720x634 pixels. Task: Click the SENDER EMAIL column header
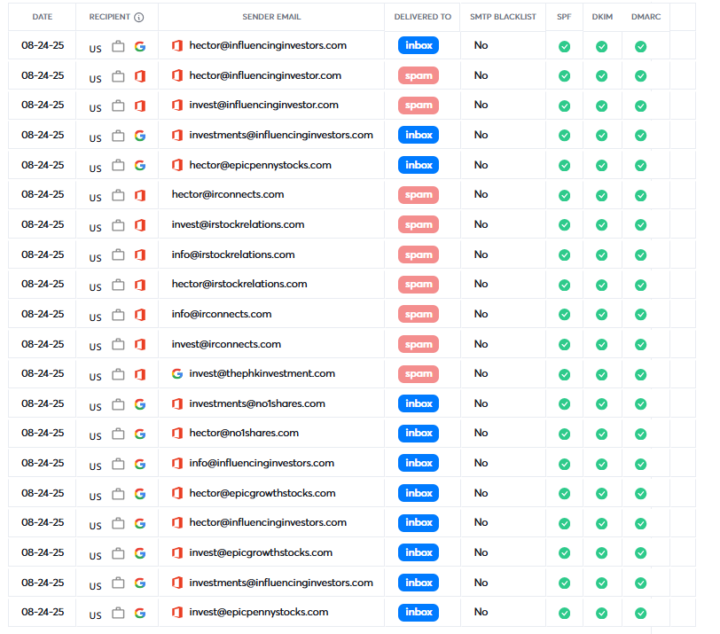[x=271, y=17]
